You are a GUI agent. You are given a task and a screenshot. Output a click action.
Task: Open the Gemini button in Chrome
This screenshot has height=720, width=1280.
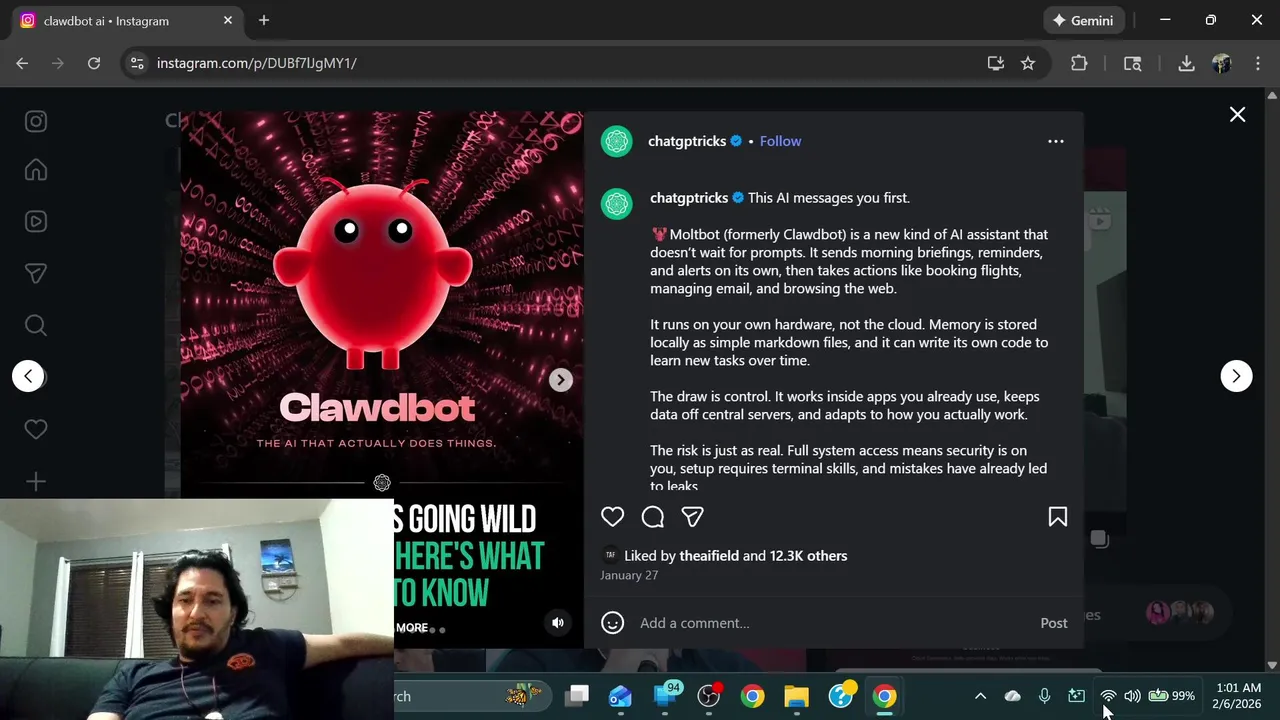point(1084,20)
